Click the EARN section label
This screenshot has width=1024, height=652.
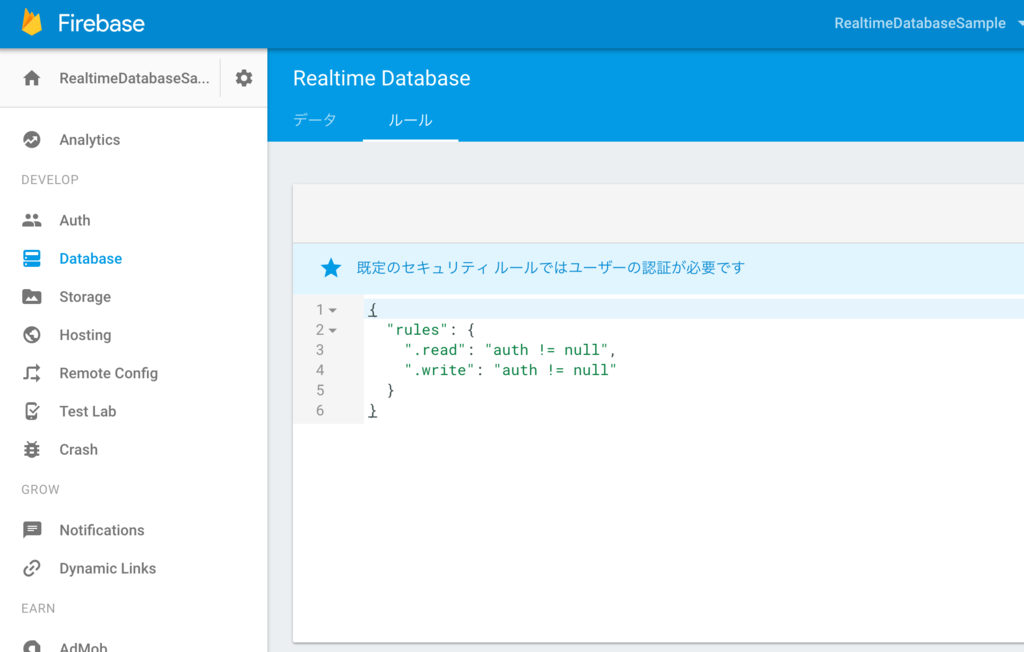38,608
